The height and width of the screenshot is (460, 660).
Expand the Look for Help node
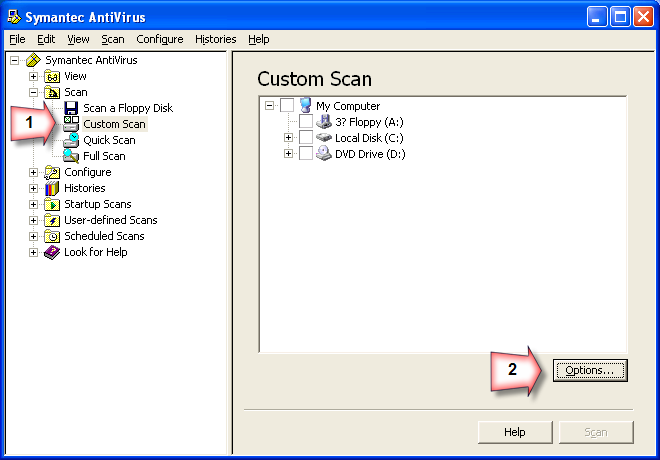click(x=33, y=252)
